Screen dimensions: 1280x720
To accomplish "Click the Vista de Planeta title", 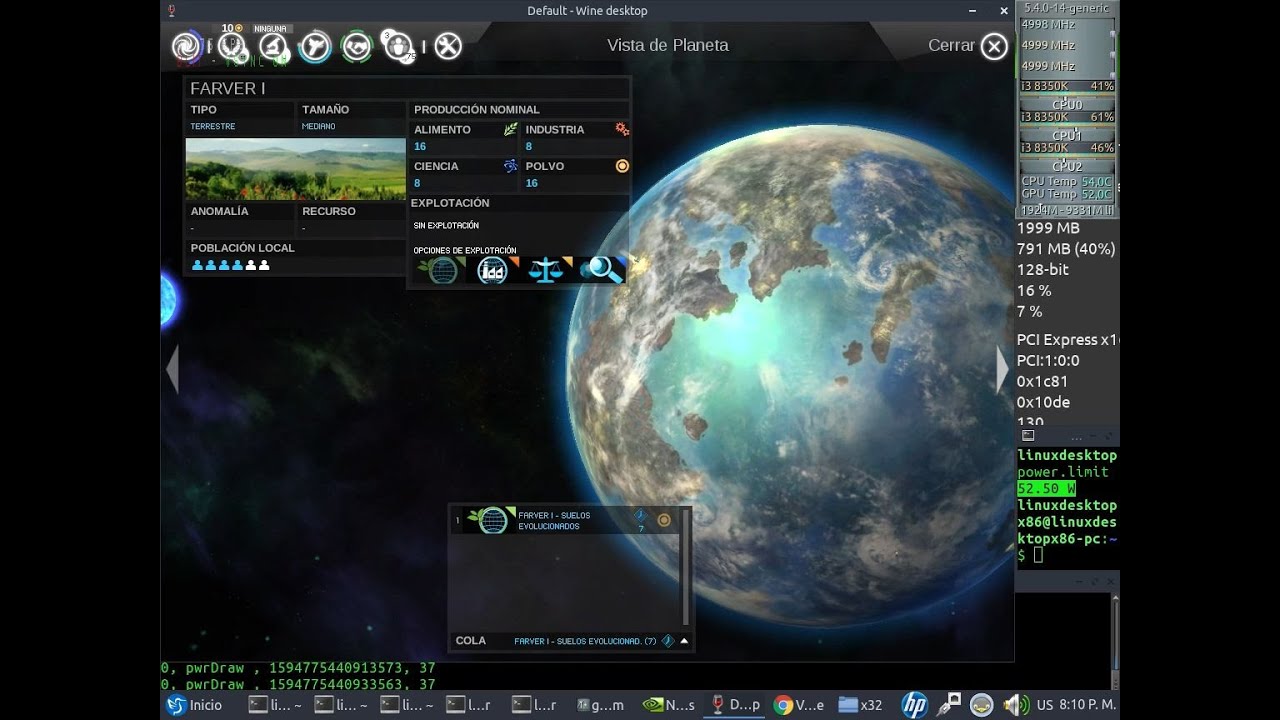I will click(668, 45).
